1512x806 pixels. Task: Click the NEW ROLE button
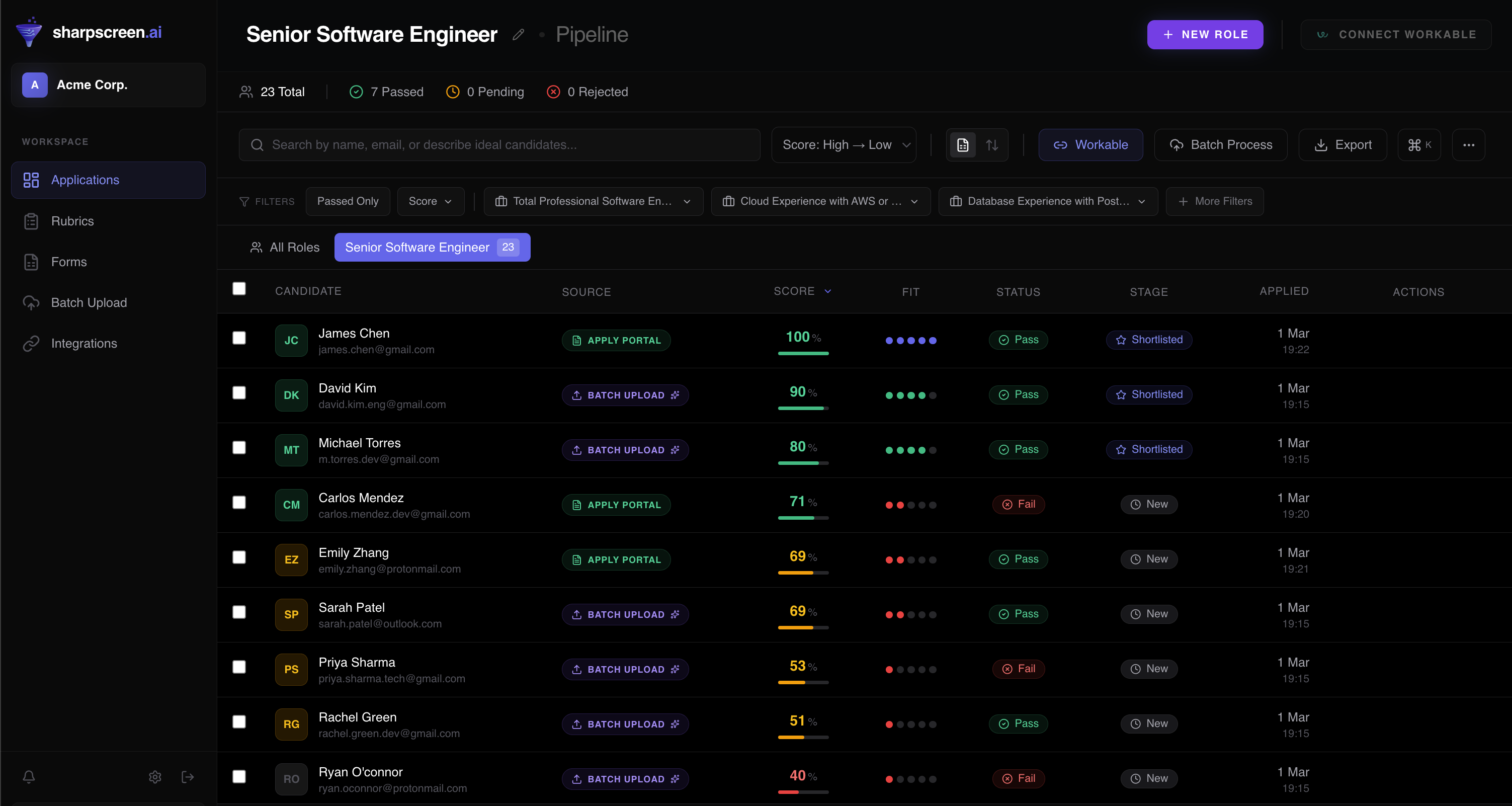click(1205, 35)
